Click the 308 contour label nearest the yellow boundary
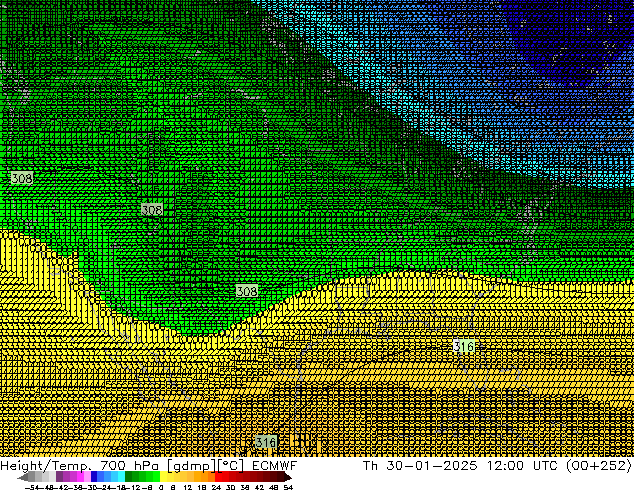This screenshot has width=634, height=490. pyautogui.click(x=247, y=291)
